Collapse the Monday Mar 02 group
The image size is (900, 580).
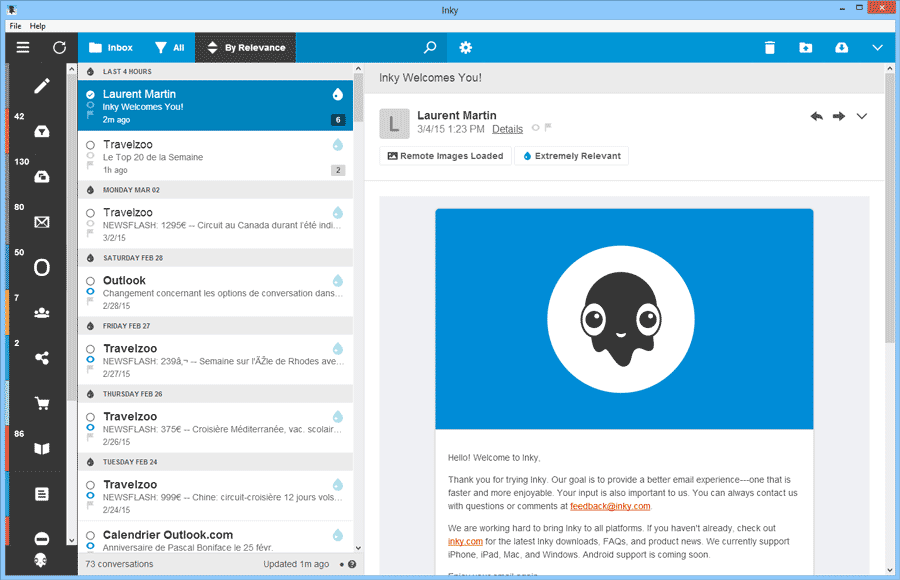[215, 190]
